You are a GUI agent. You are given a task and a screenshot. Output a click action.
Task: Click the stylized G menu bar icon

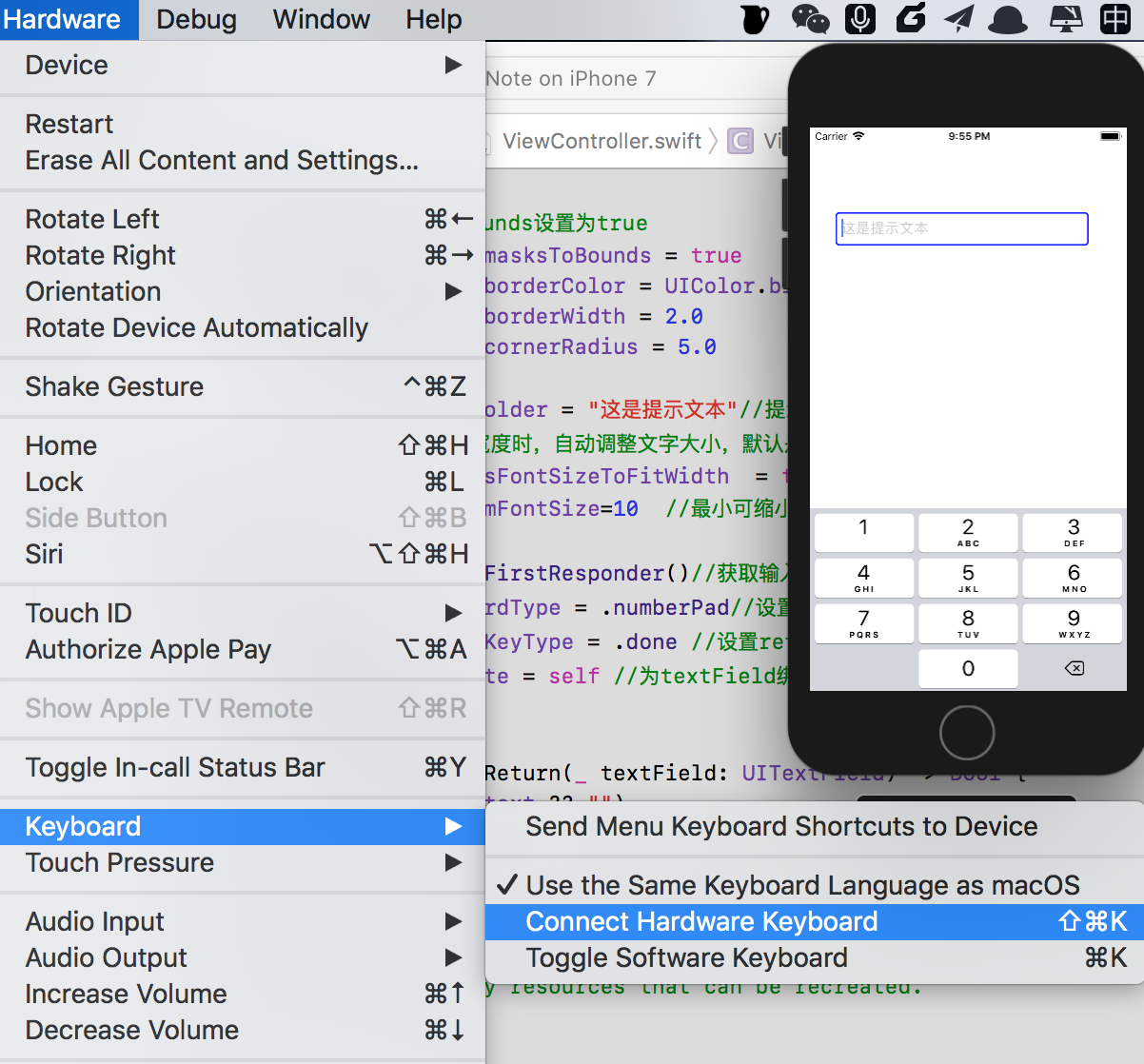(911, 18)
